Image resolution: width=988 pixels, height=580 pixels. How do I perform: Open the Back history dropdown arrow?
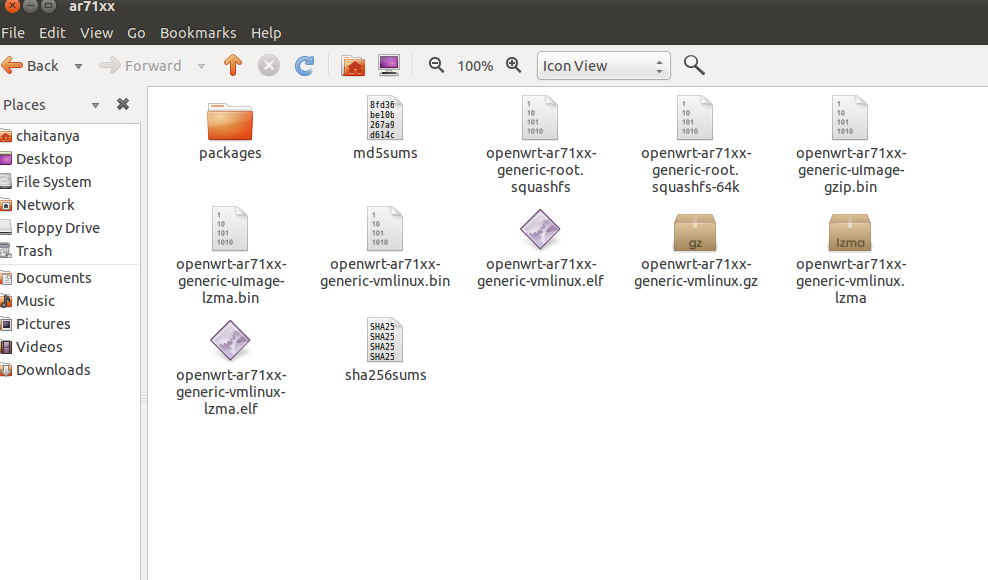point(78,66)
